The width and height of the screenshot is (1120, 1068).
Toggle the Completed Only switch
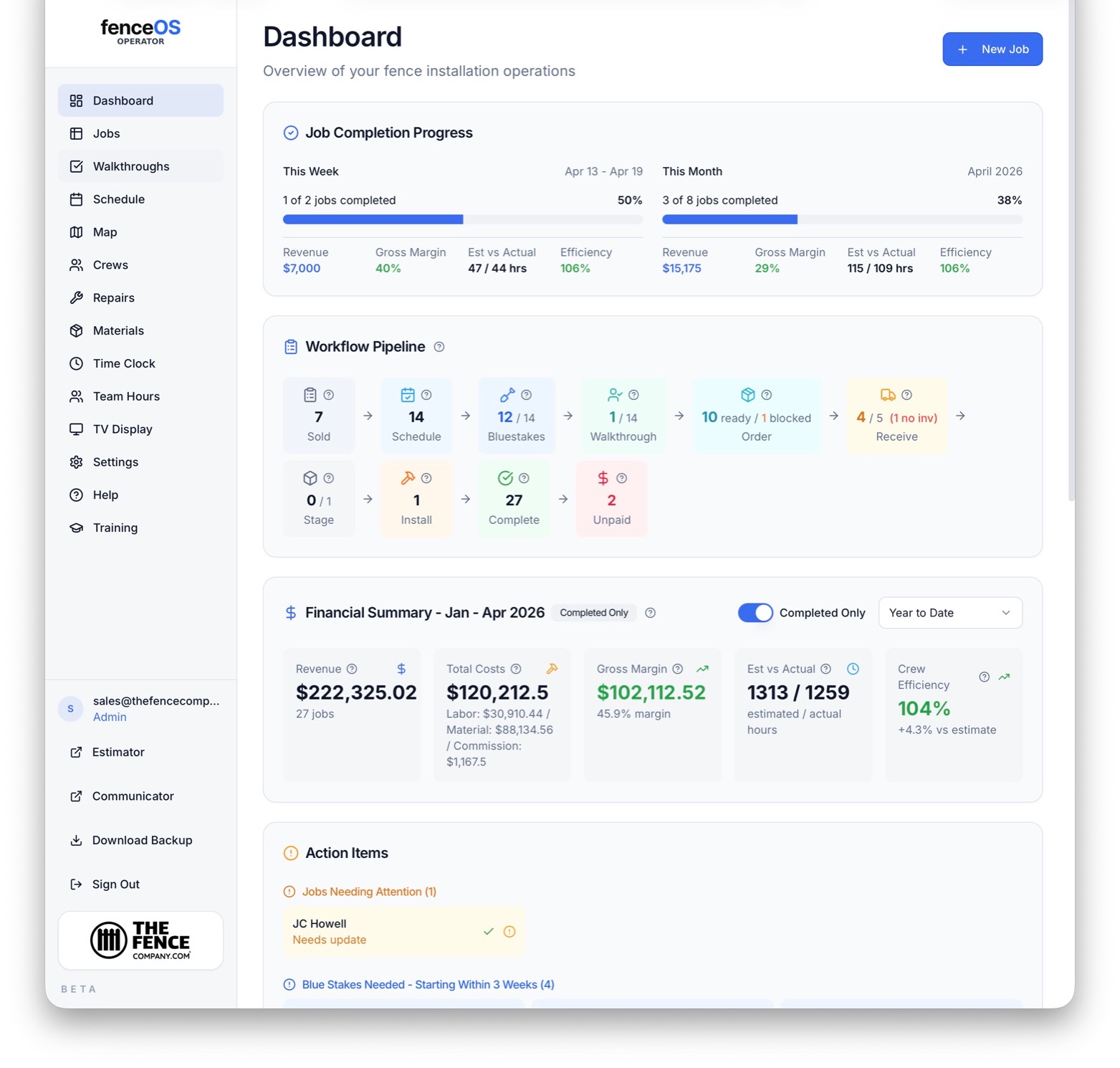755,613
